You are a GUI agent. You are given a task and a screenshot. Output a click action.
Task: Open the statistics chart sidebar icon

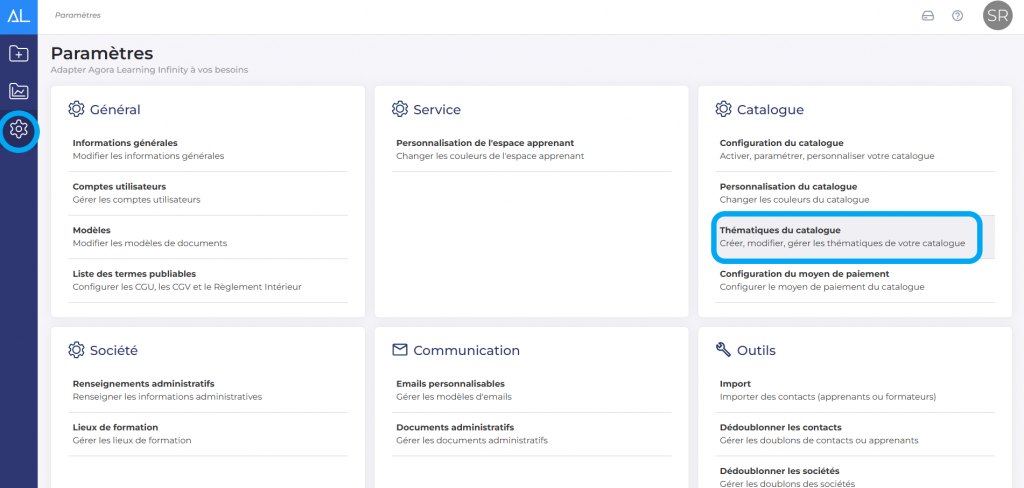[18, 91]
